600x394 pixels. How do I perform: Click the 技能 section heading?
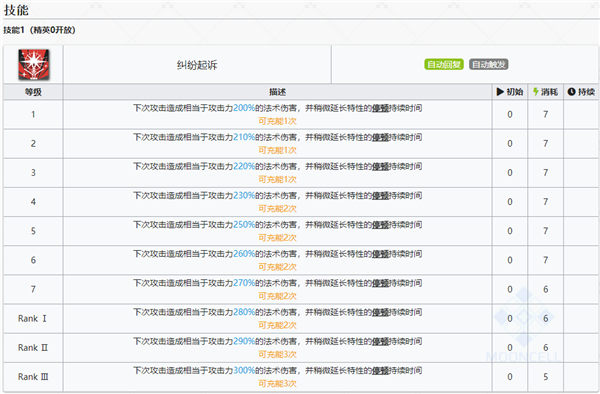(x=16, y=10)
